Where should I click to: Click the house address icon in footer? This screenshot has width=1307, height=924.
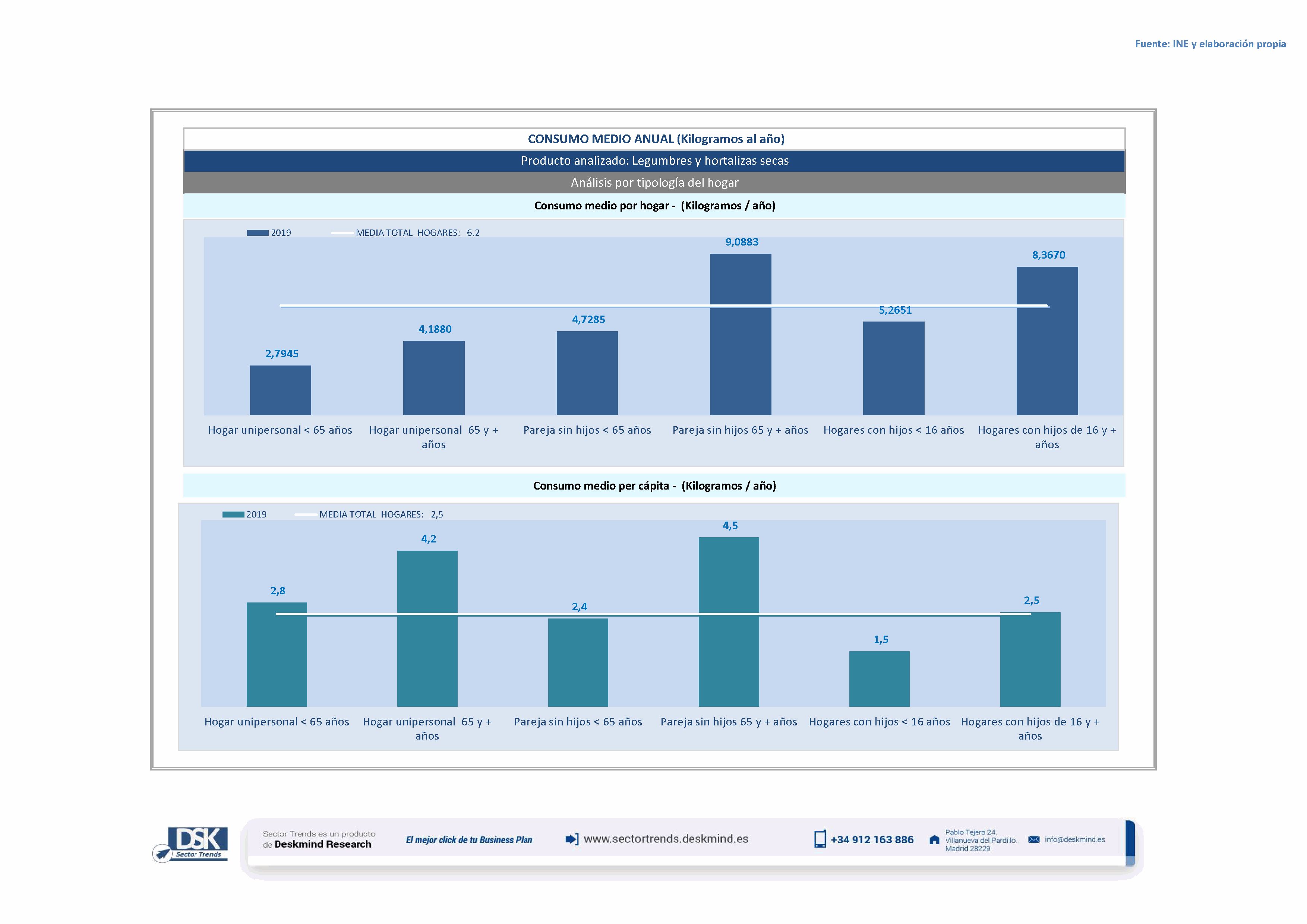(934, 840)
